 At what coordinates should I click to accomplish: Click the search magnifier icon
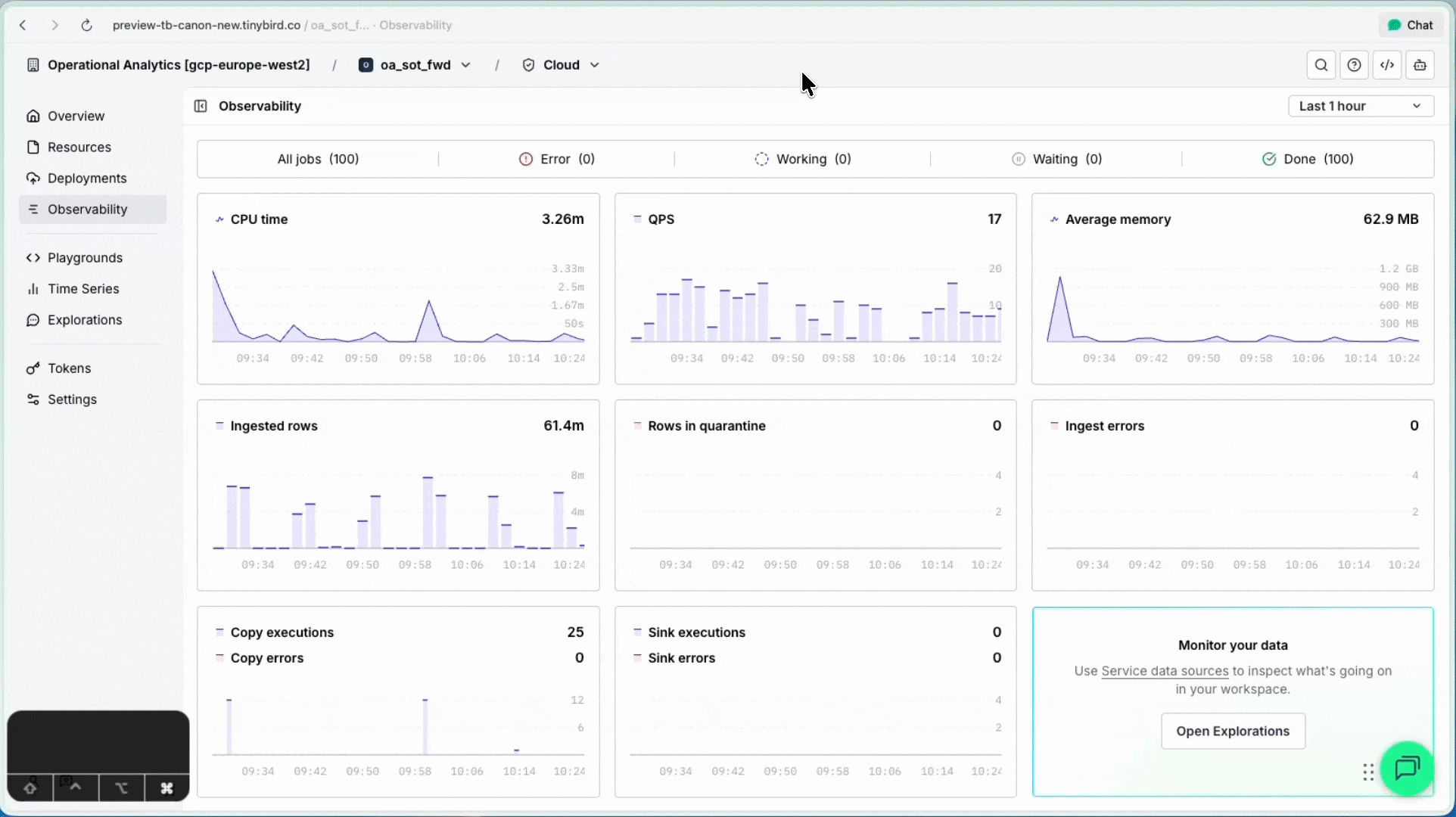[x=1321, y=65]
